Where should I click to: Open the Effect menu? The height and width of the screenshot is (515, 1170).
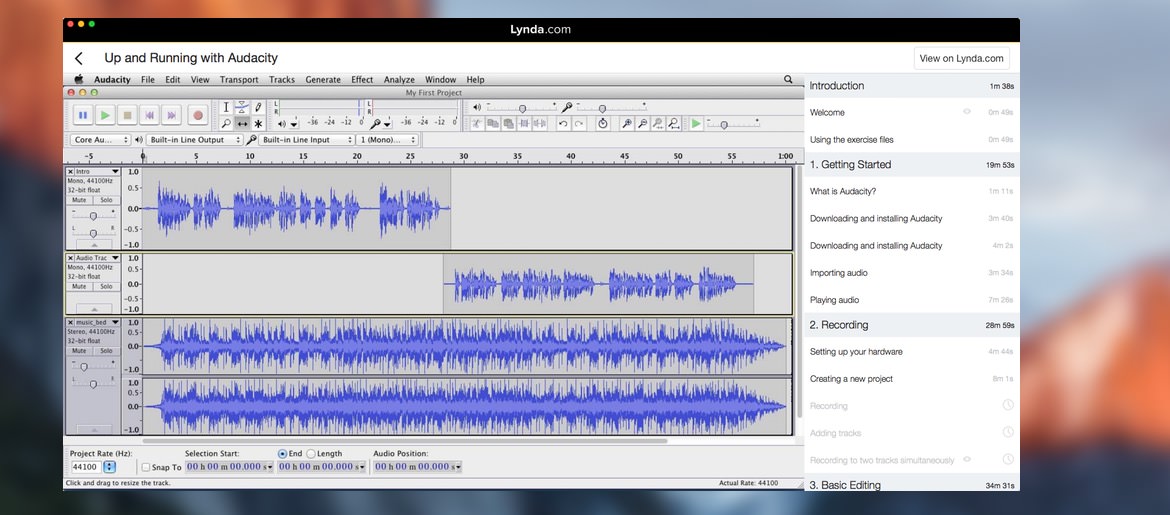(362, 80)
